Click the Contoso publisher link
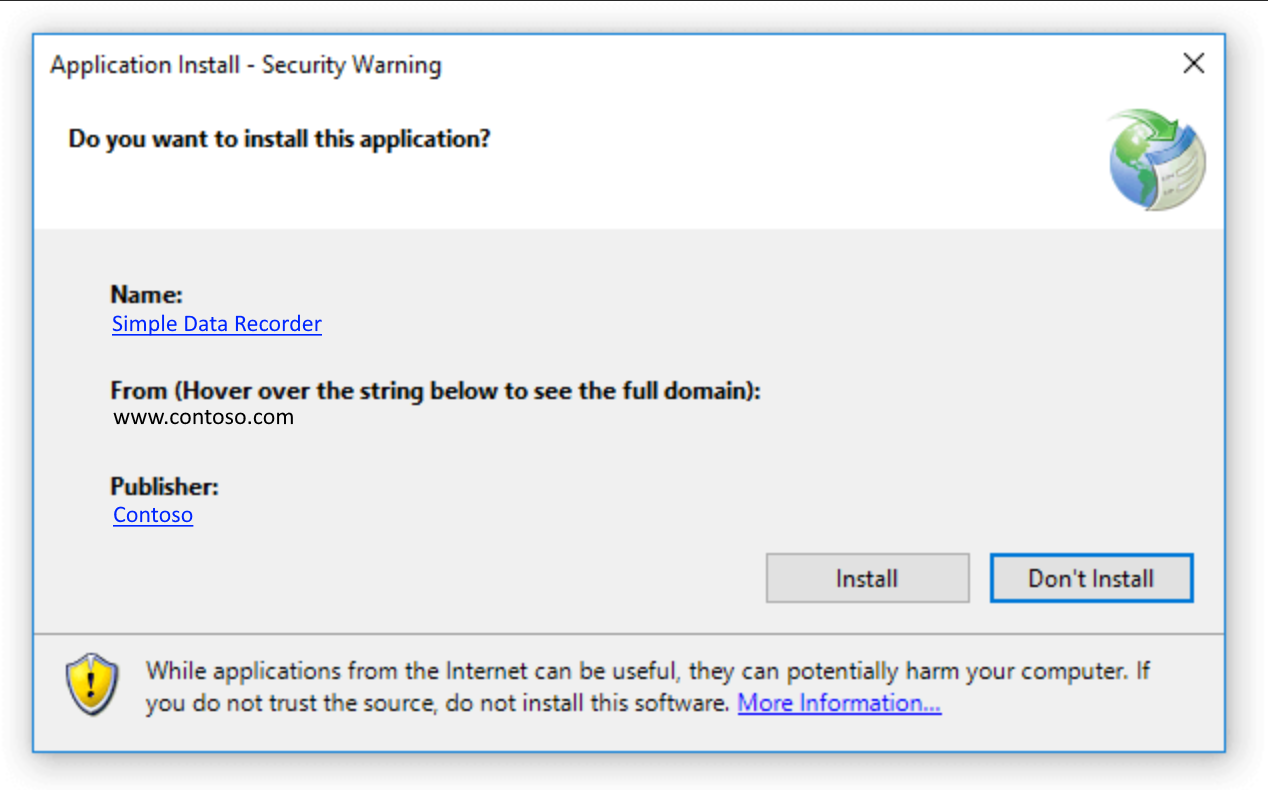 coord(152,515)
